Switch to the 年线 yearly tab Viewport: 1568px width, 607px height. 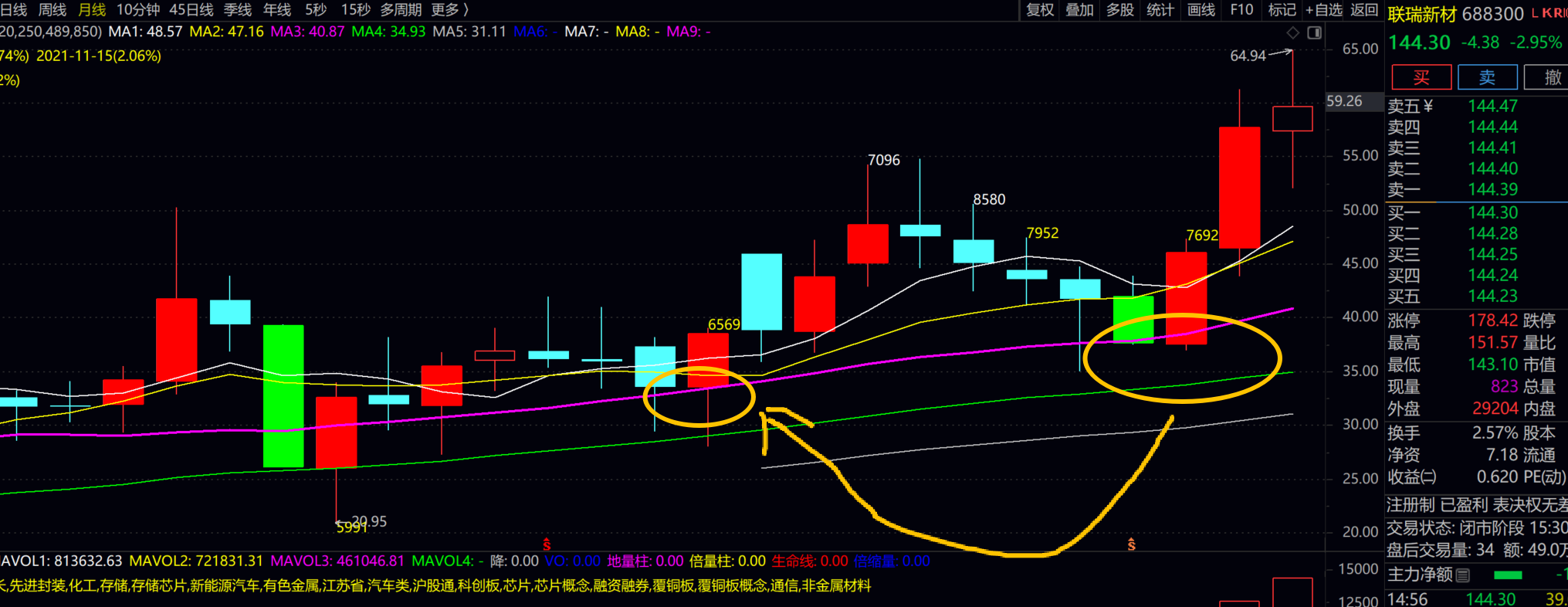point(277,10)
